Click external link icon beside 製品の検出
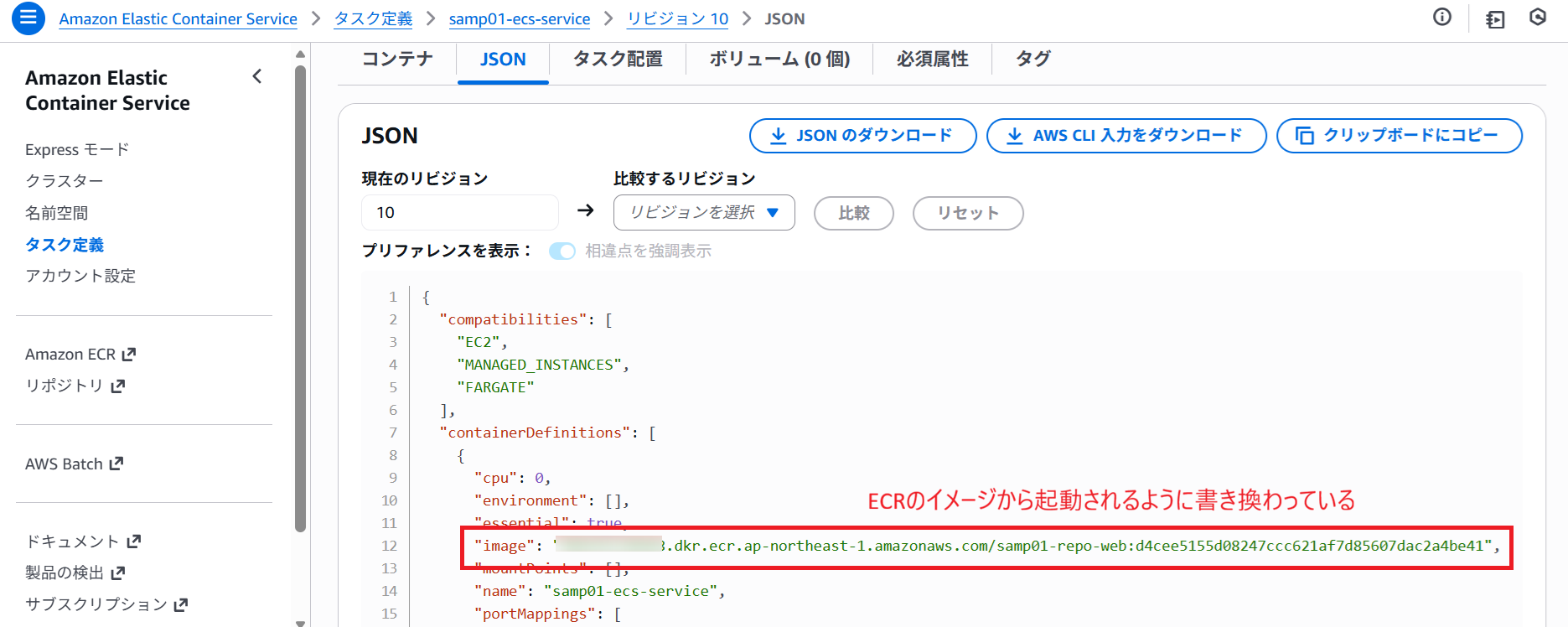This screenshot has height=627, width=1568. tap(117, 573)
